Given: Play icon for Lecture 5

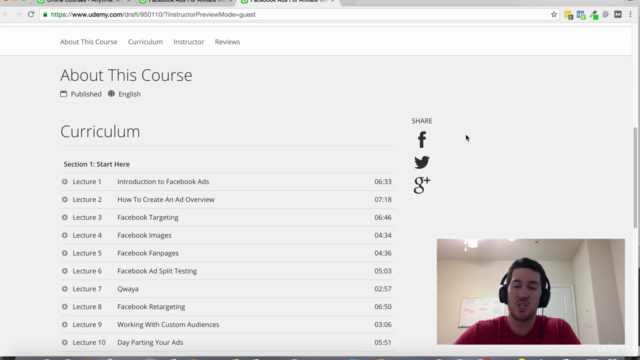Looking at the screenshot, I should pos(64,253).
